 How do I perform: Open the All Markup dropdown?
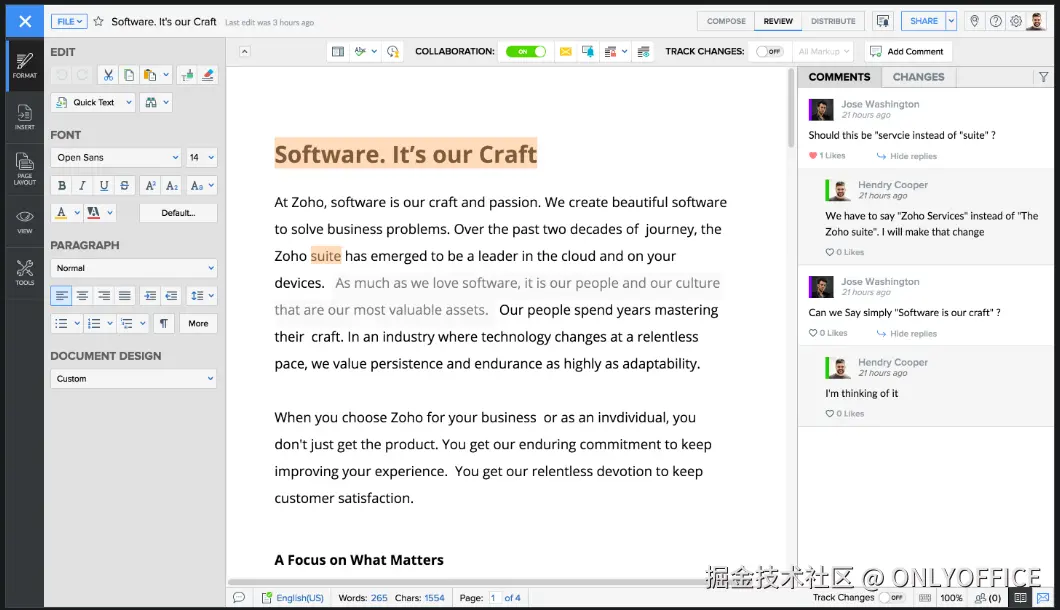point(823,51)
